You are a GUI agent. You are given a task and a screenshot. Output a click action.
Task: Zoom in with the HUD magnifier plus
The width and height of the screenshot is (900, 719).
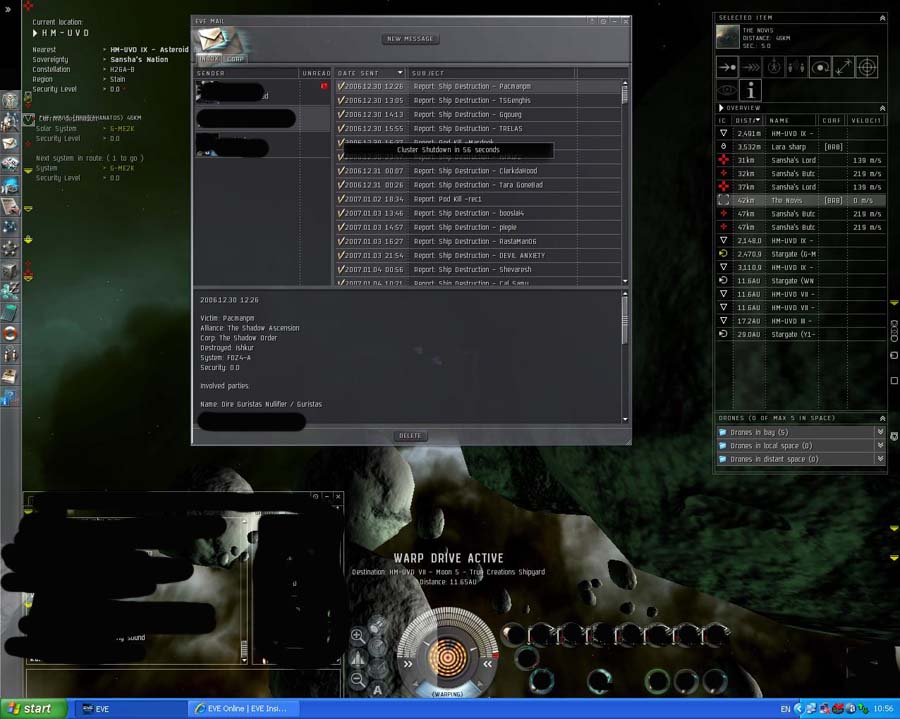[358, 635]
